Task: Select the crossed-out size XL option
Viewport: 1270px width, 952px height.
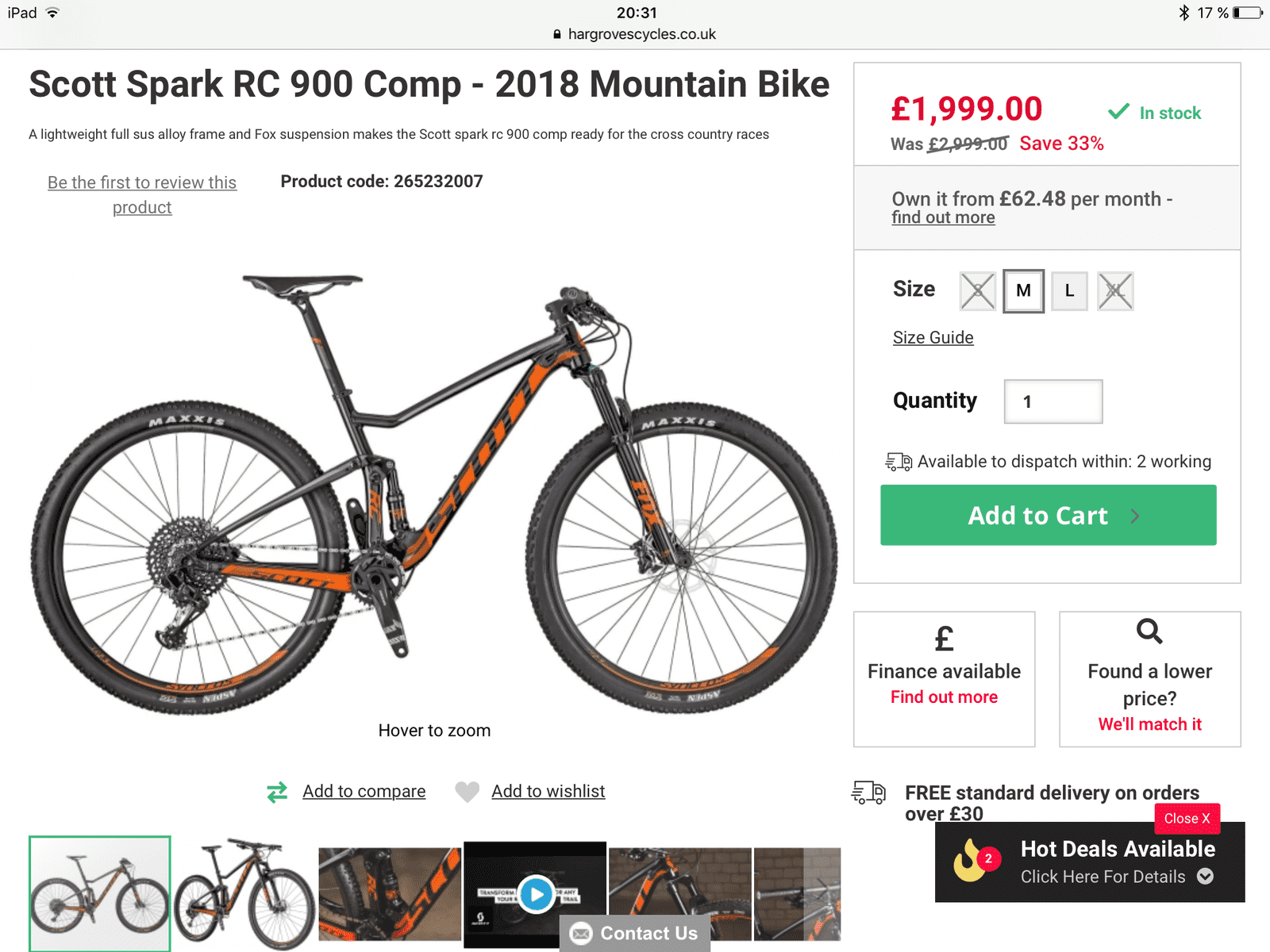Action: (x=1115, y=291)
